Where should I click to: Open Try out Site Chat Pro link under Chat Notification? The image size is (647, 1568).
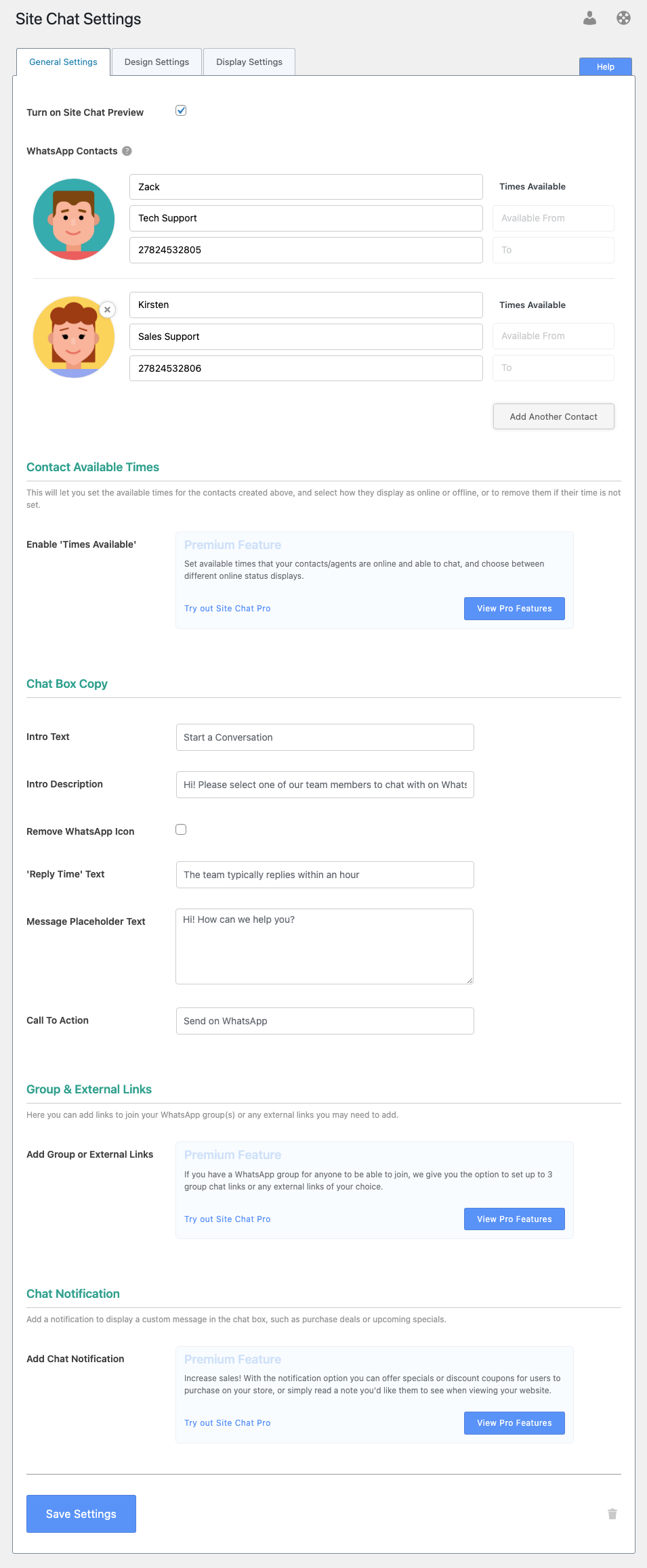(228, 1423)
